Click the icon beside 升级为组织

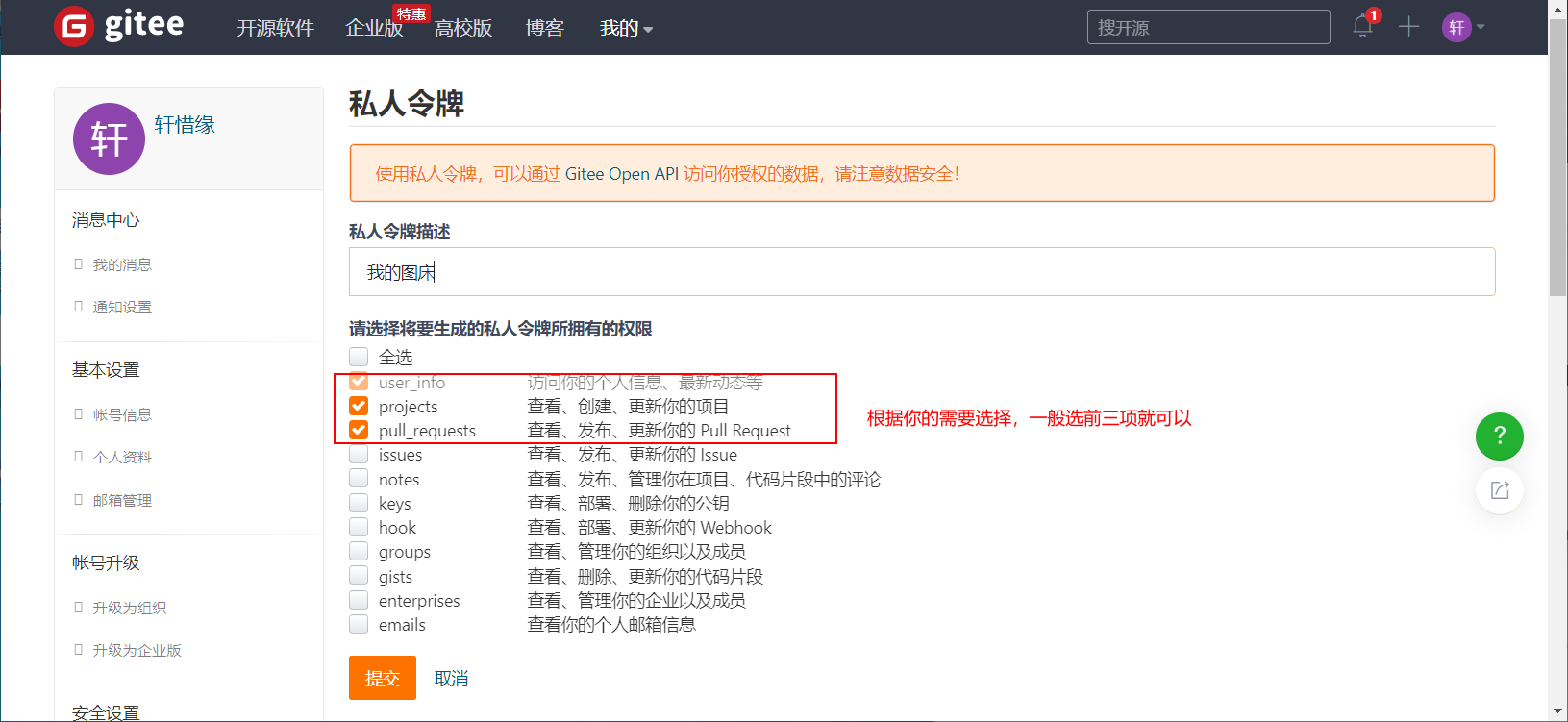(79, 607)
